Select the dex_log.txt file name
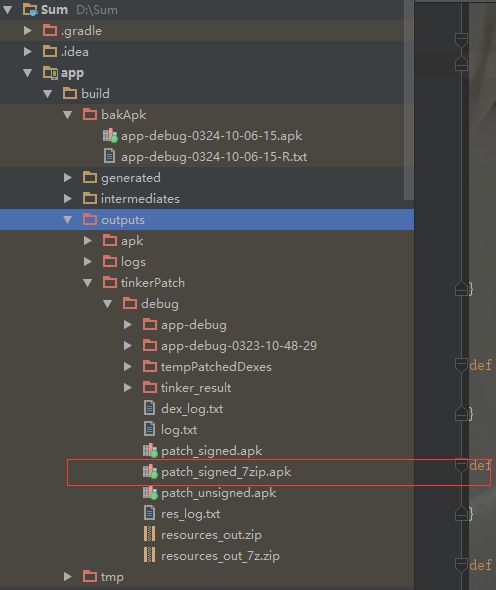 192,409
